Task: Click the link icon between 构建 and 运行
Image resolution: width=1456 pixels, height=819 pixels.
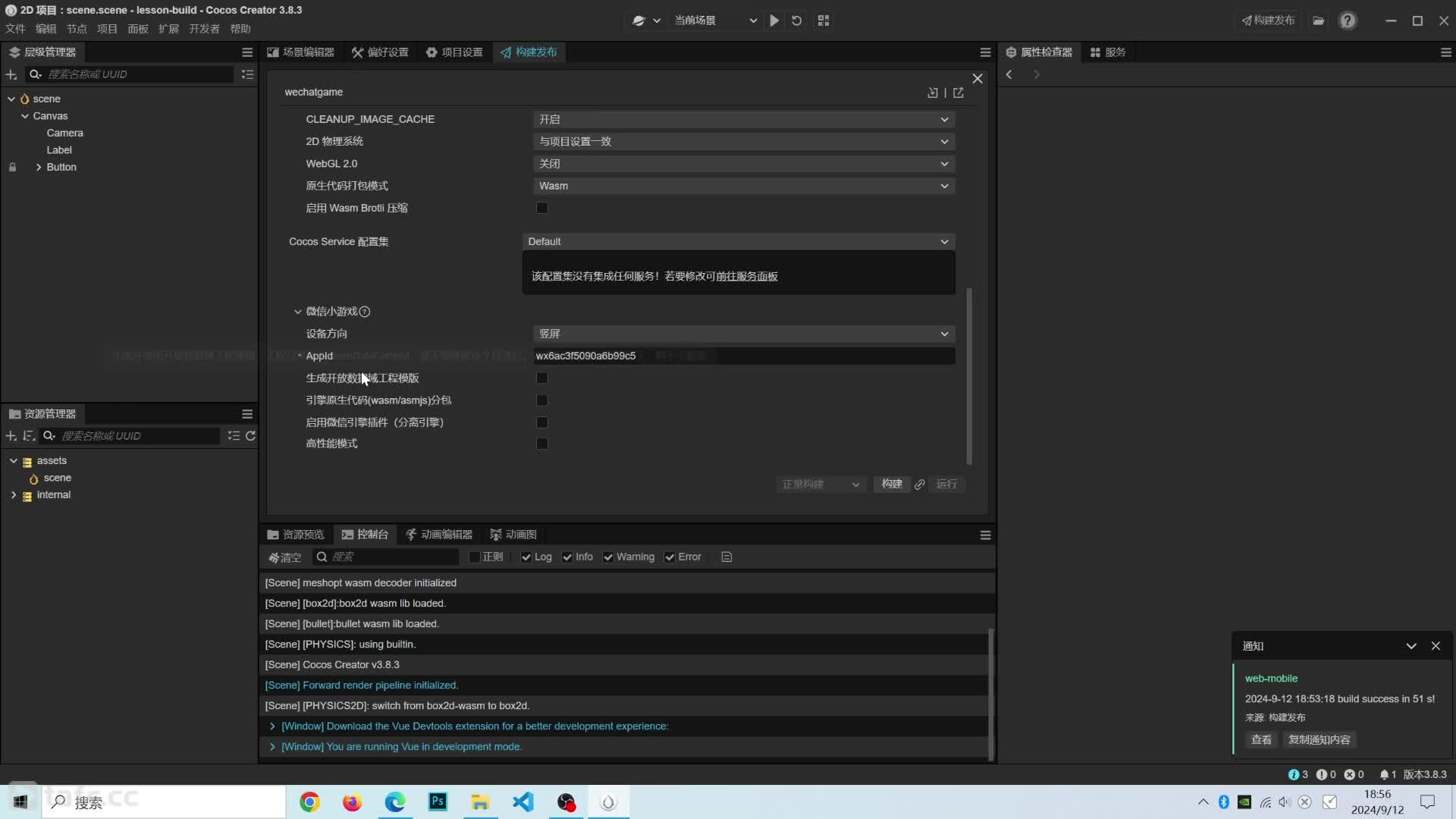Action: (x=920, y=485)
